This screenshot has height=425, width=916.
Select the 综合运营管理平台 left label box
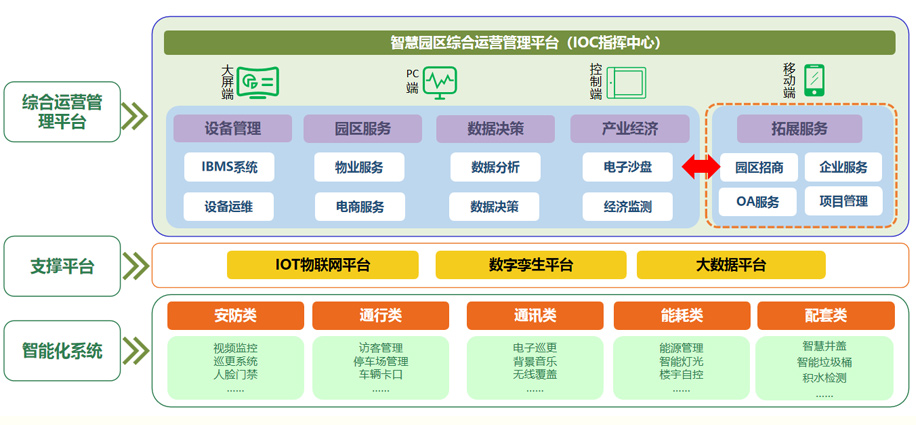tap(62, 112)
